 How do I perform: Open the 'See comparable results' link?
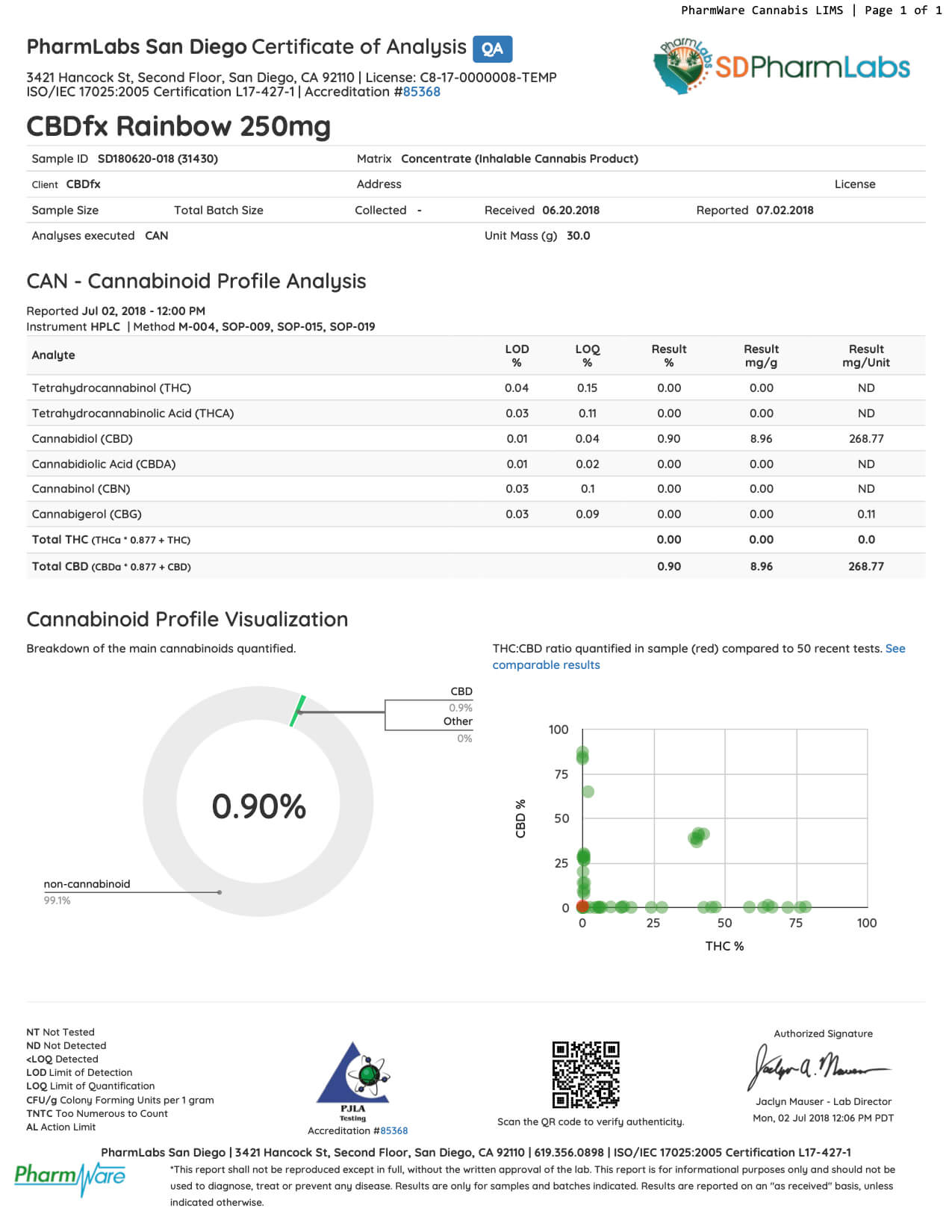(546, 665)
